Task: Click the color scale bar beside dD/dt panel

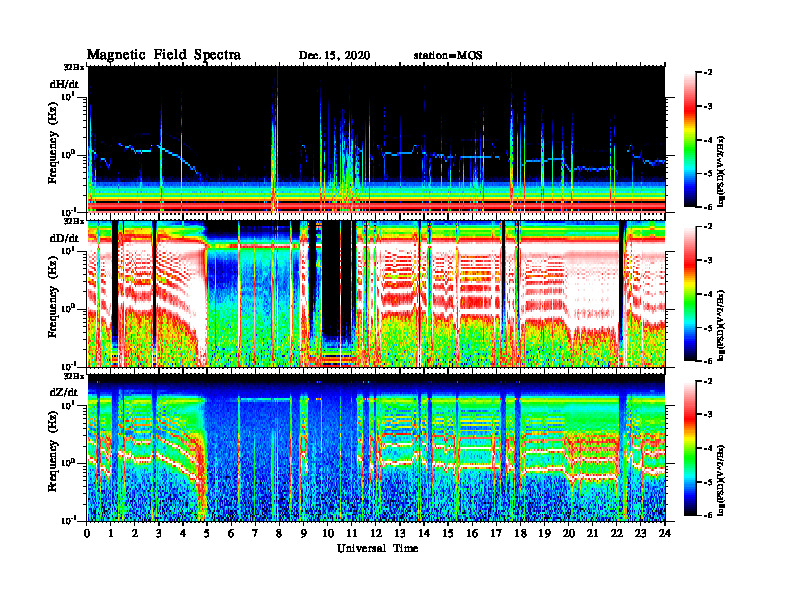Action: (690, 294)
